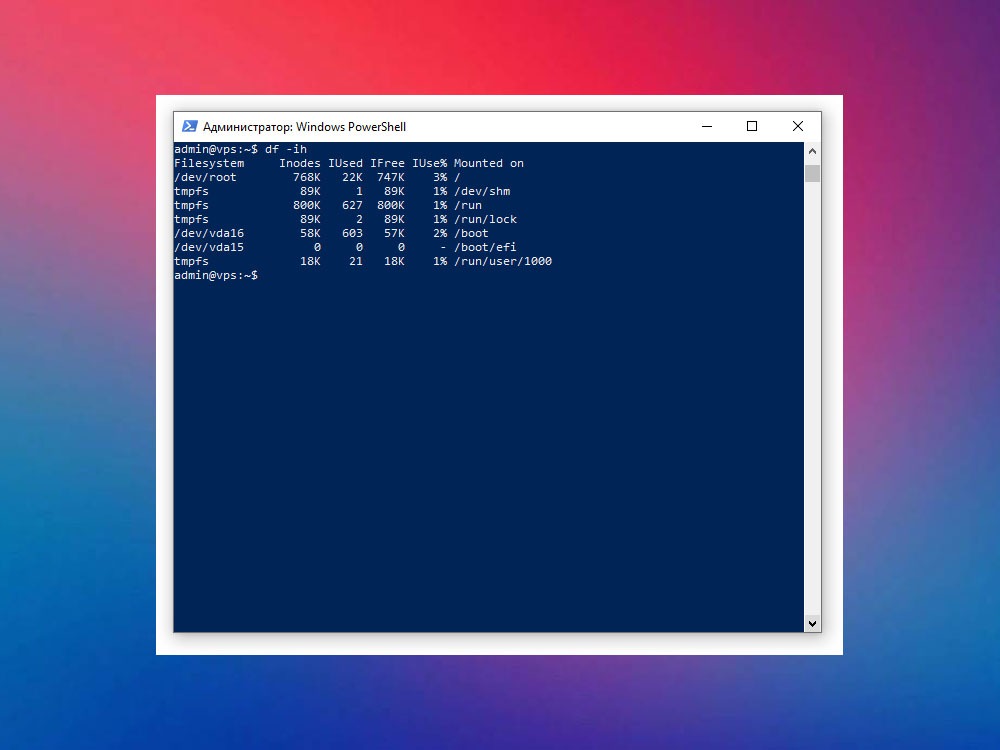The width and height of the screenshot is (1000, 750).
Task: Click the '/dev/vda16' filesystem entry
Action: pos(209,233)
